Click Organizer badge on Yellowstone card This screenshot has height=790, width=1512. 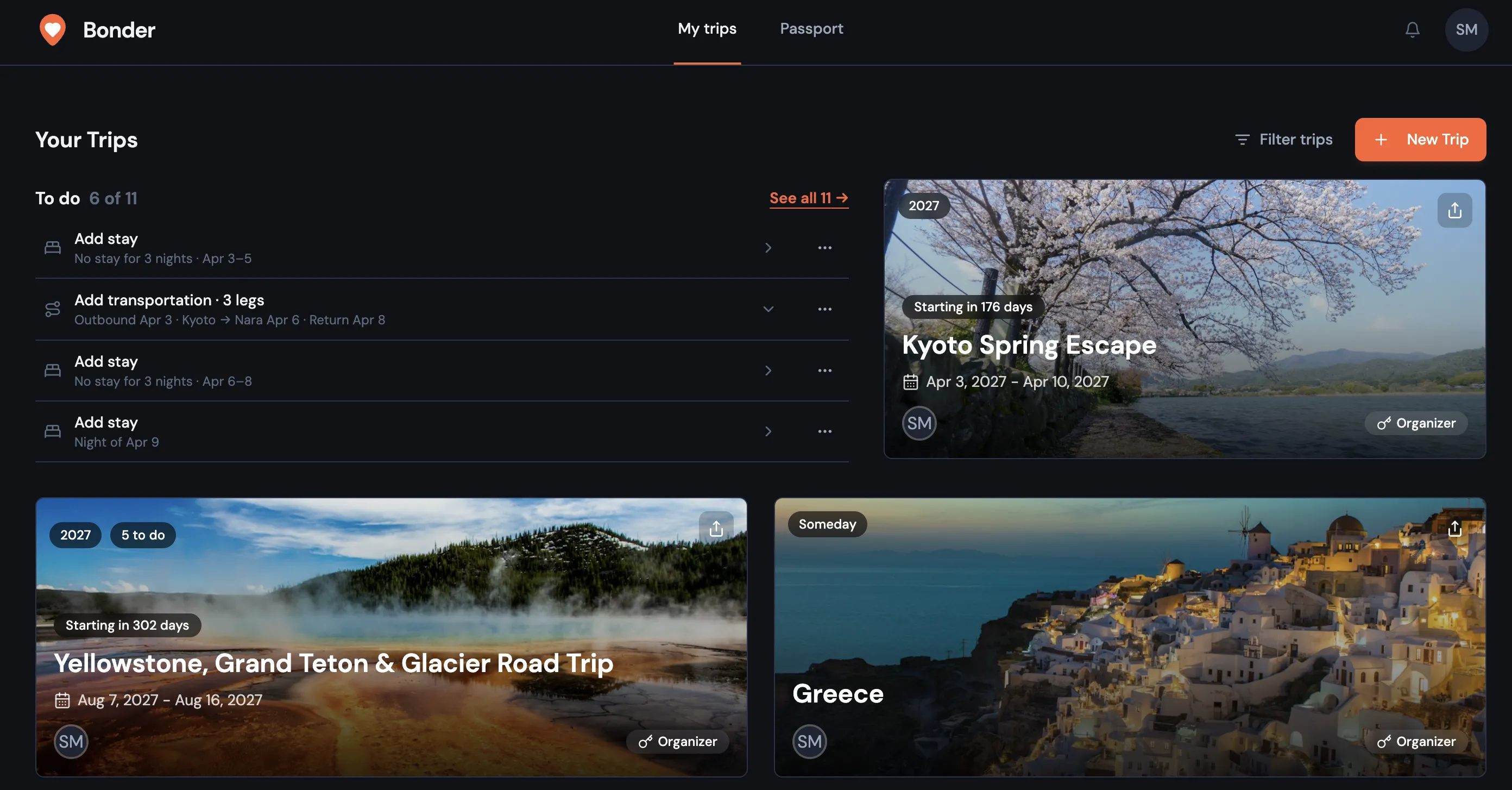677,741
